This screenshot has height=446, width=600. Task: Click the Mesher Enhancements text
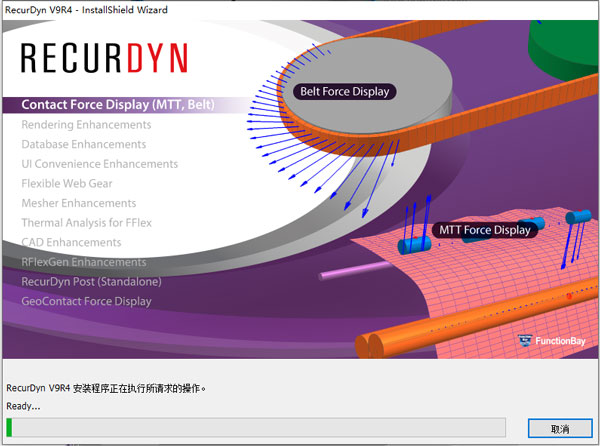pyautogui.click(x=78, y=203)
